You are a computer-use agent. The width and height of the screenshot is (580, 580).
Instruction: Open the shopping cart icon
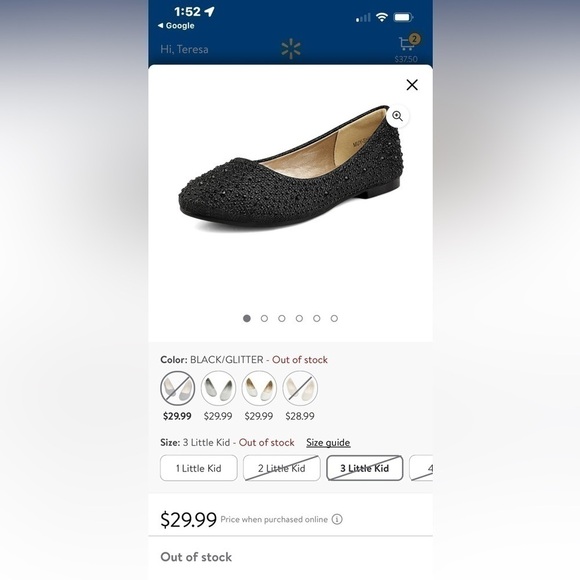pyautogui.click(x=408, y=44)
